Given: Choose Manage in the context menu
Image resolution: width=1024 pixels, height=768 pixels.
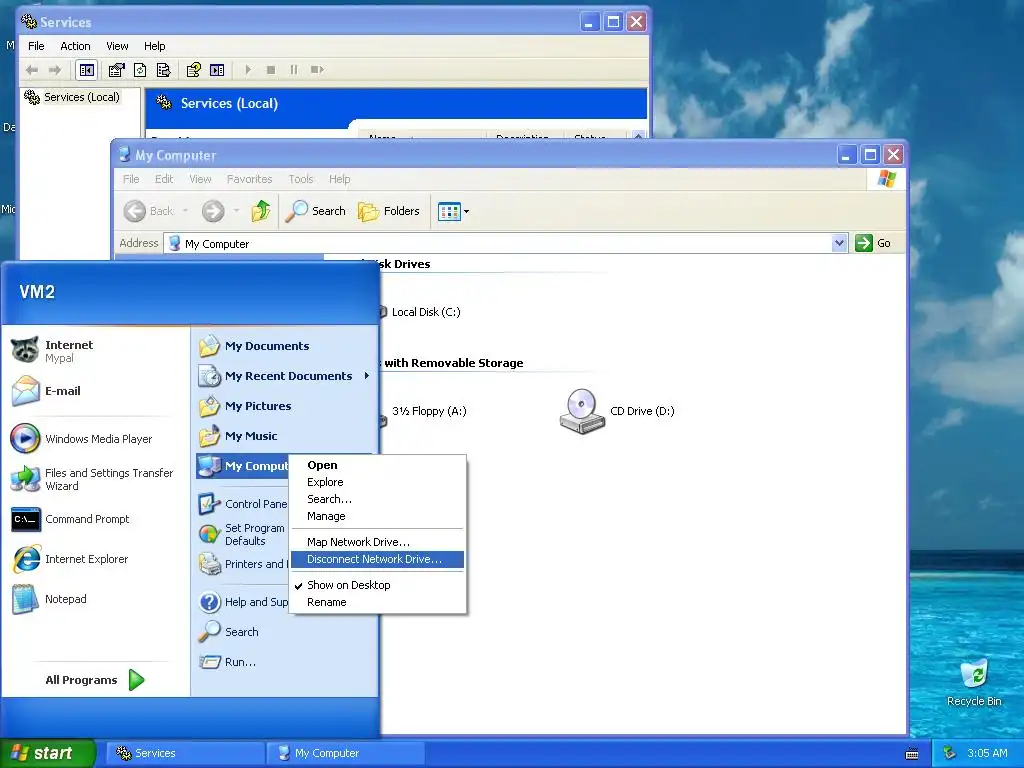Looking at the screenshot, I should pos(377,516).
